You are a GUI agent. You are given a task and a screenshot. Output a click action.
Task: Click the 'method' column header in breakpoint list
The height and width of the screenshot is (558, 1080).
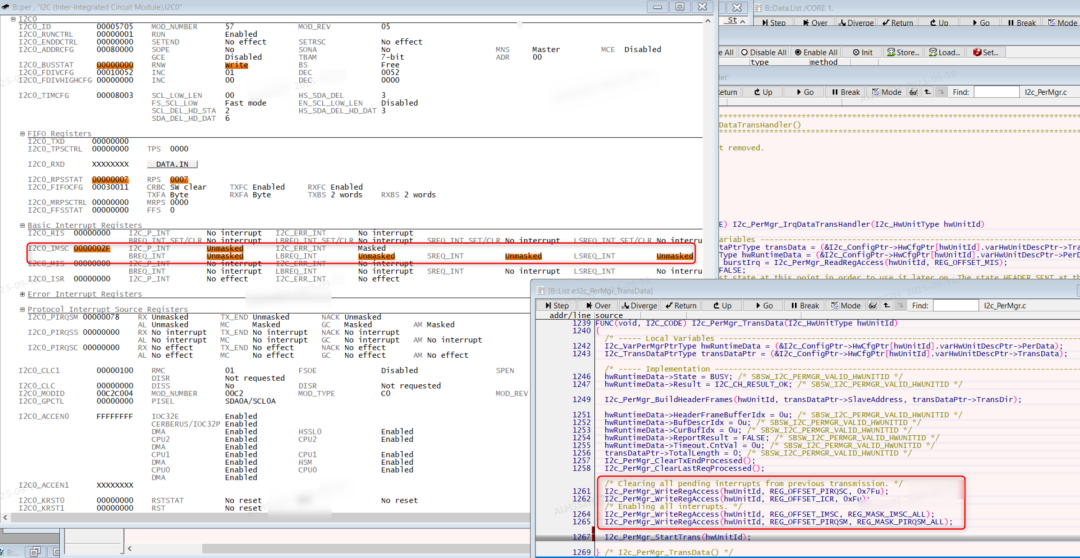[x=822, y=62]
